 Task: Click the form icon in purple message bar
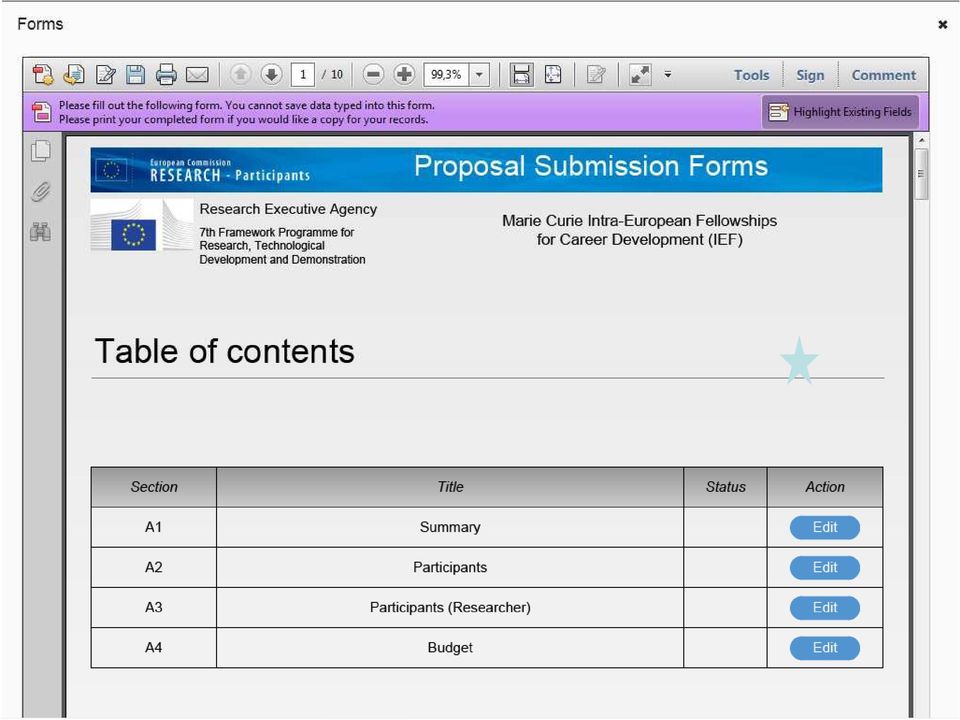(42, 111)
